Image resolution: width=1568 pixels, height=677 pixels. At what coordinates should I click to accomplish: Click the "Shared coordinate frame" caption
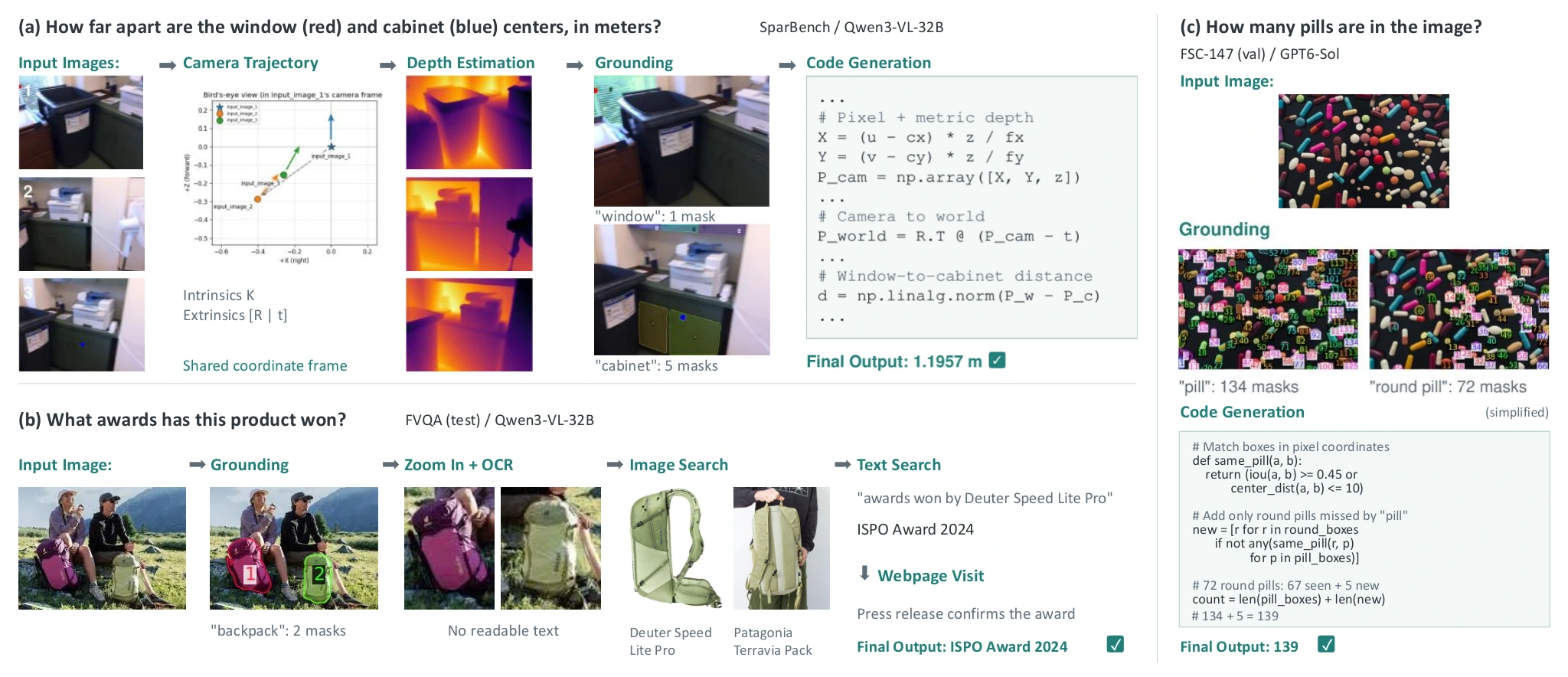(x=265, y=365)
